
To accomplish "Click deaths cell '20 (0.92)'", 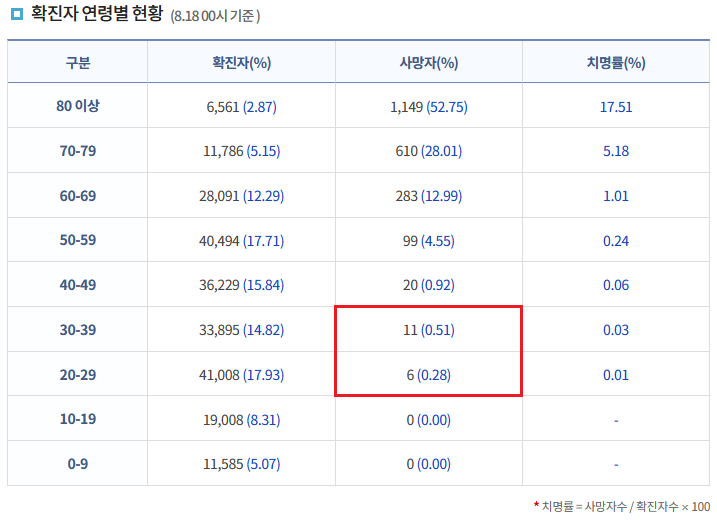I will (429, 285).
